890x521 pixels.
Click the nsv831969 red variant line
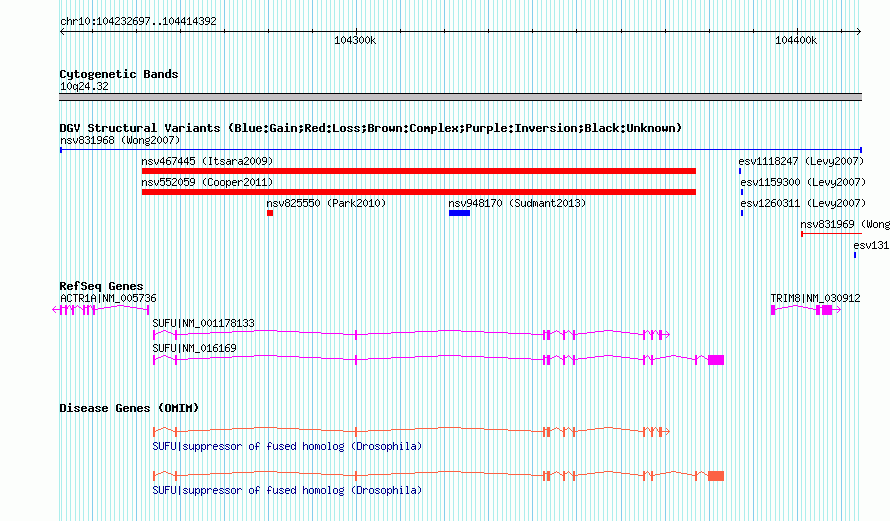point(832,233)
